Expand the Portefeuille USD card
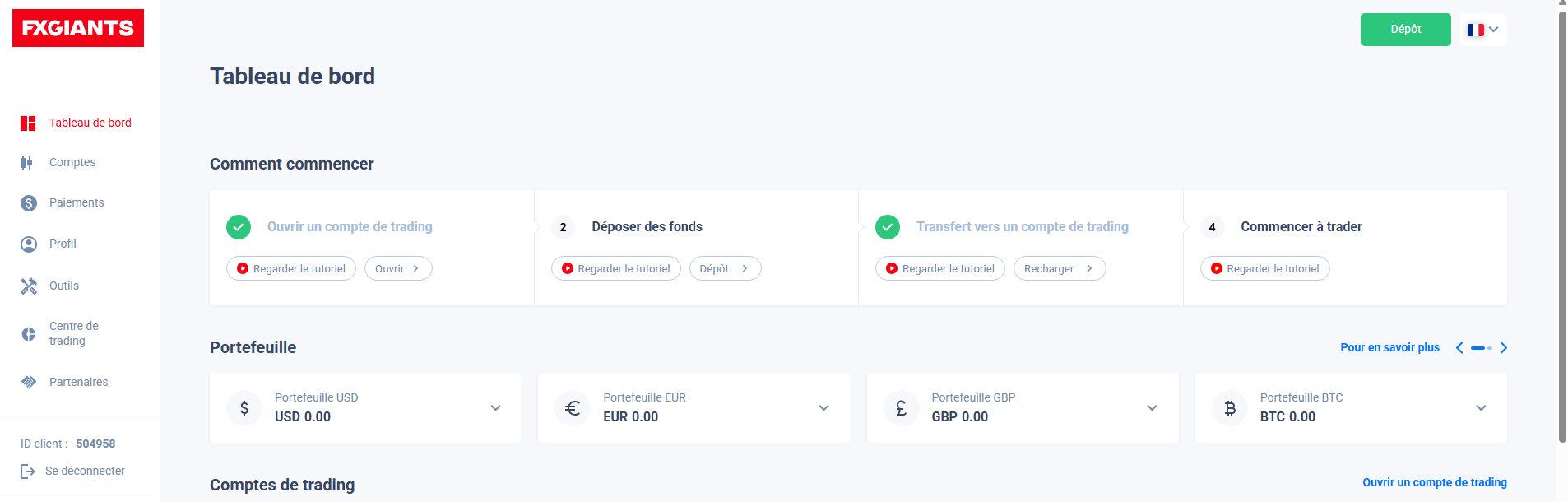Image resolution: width=1568 pixels, height=502 pixels. click(495, 408)
